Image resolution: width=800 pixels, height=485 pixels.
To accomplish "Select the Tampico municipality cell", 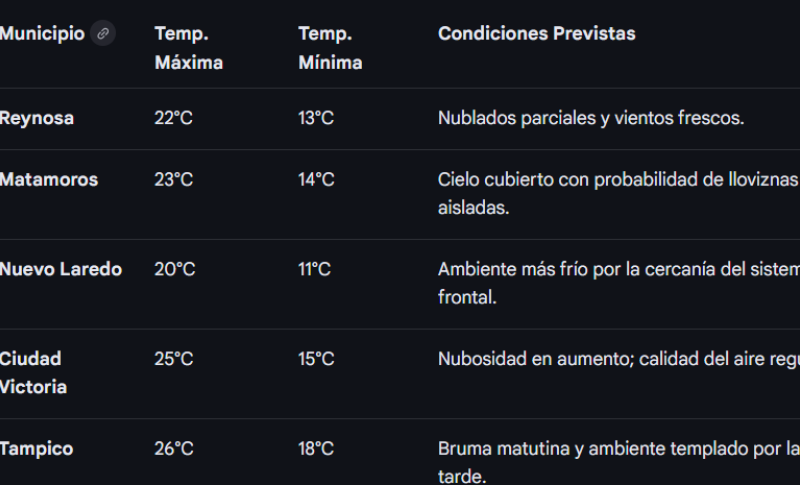I will [x=37, y=449].
